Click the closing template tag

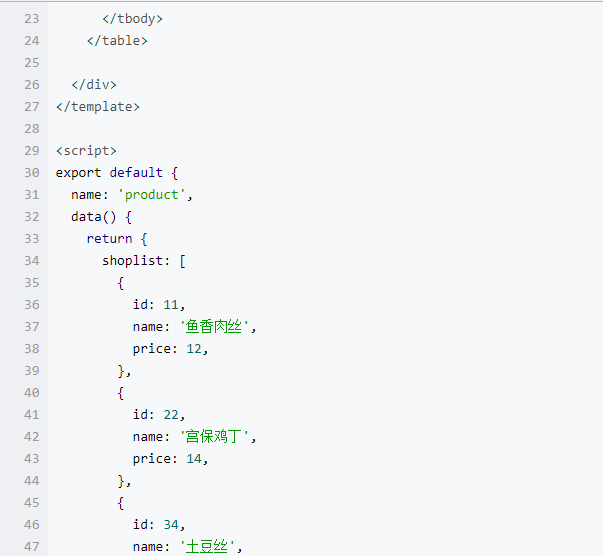(x=98, y=106)
